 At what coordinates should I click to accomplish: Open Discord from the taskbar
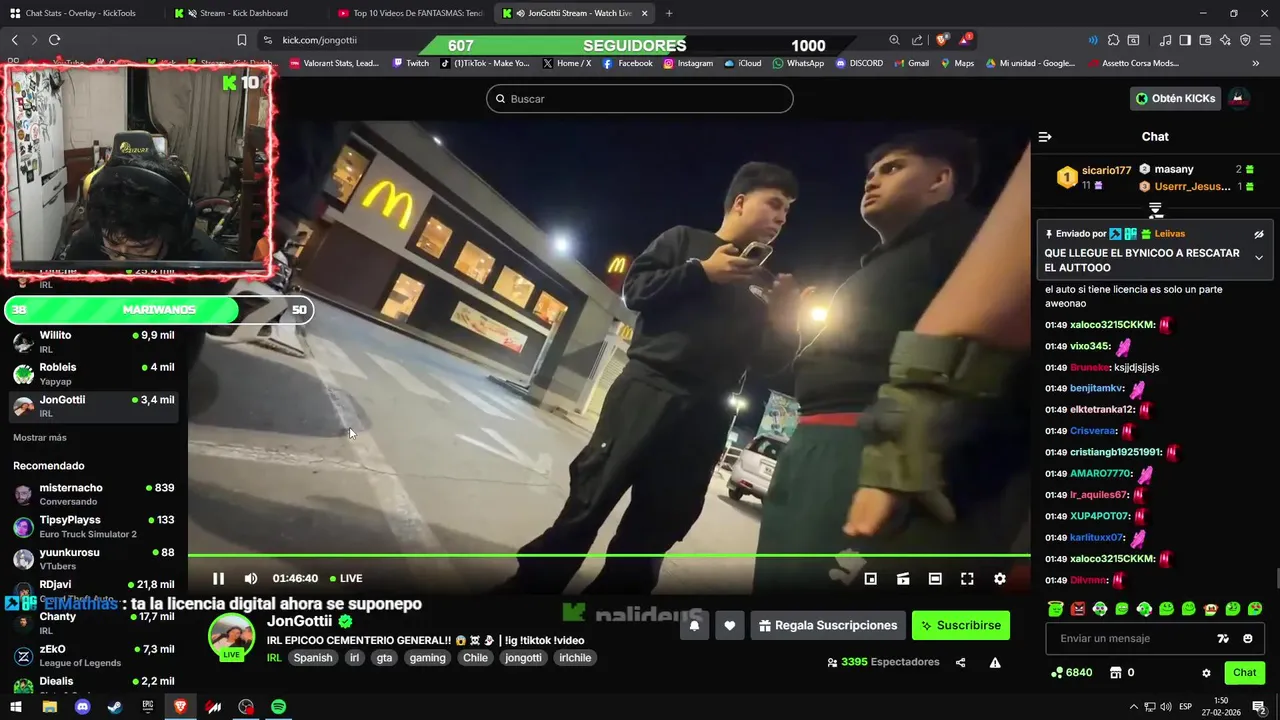click(x=82, y=707)
